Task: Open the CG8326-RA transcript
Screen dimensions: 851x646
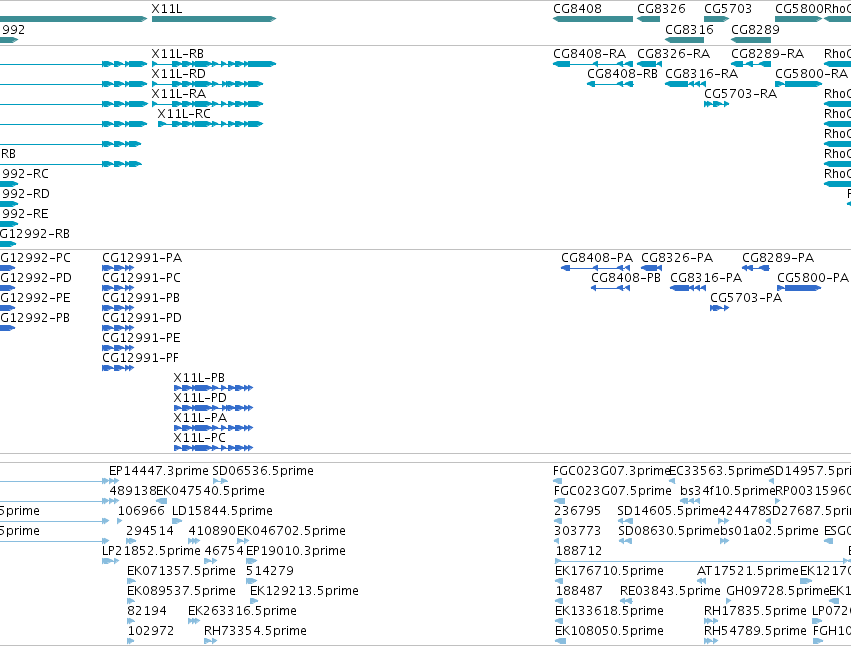Action: [650, 64]
